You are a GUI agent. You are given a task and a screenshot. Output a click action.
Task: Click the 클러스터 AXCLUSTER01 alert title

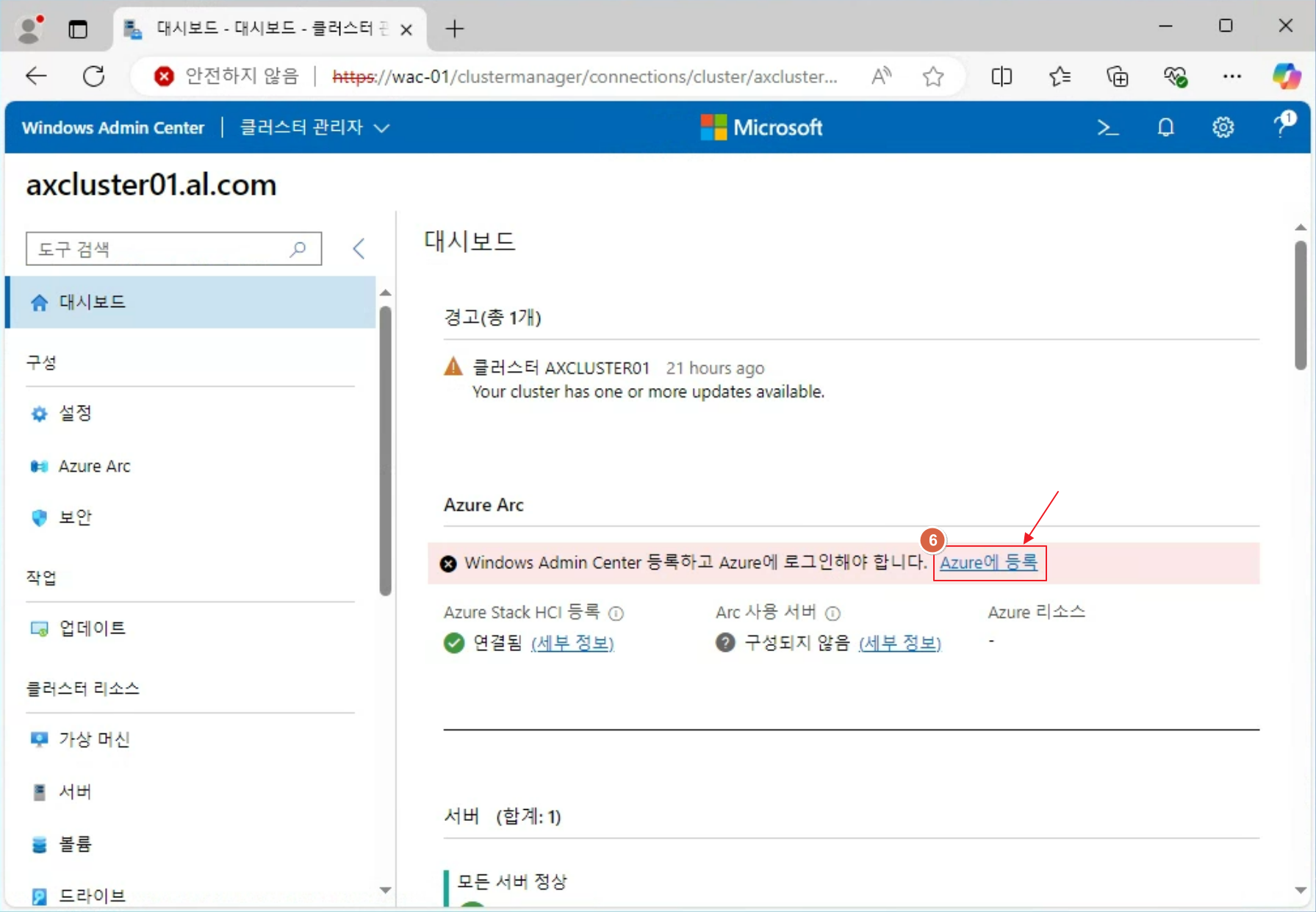pos(561,367)
